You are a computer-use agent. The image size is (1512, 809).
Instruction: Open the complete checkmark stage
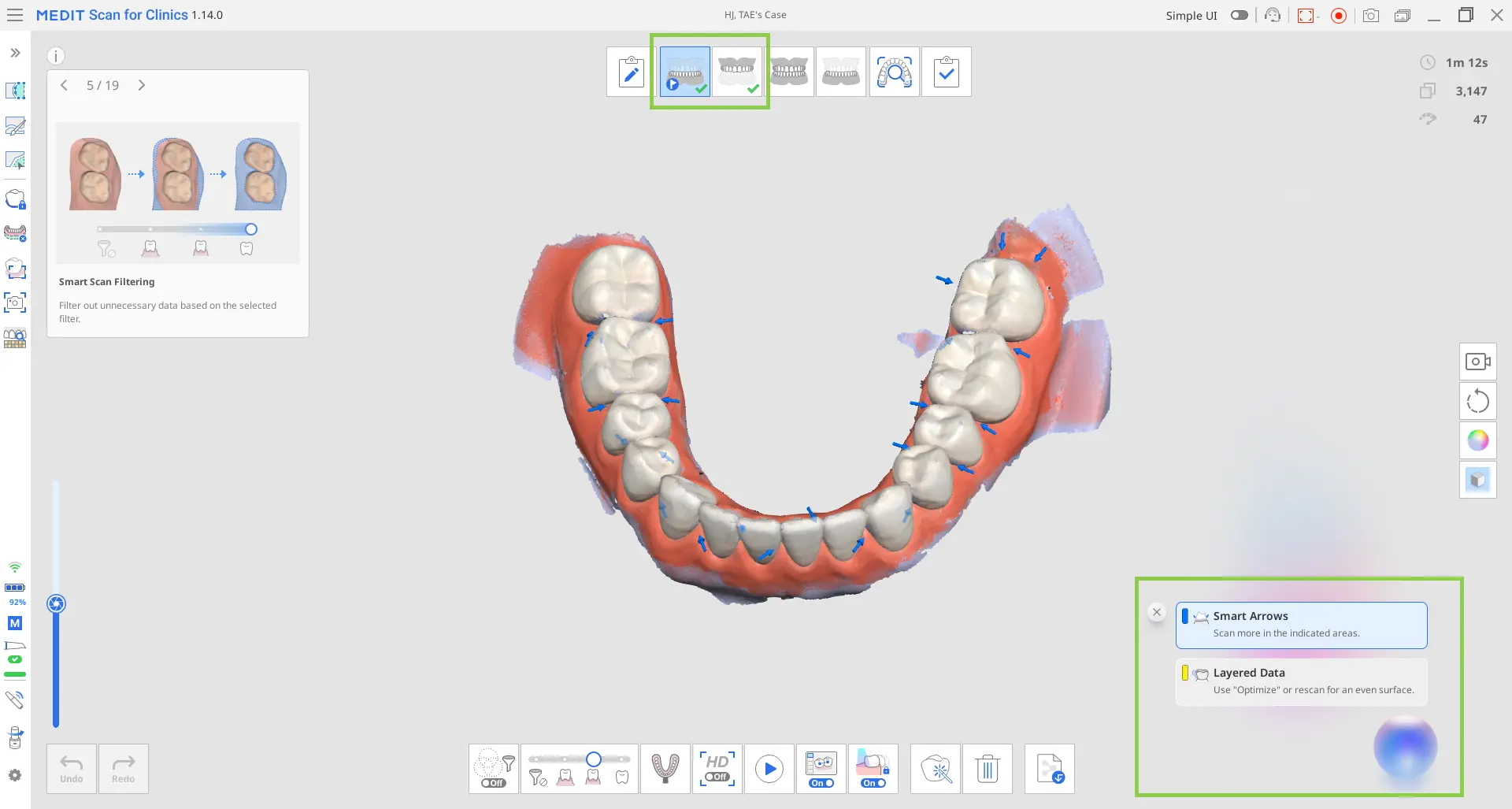(947, 72)
